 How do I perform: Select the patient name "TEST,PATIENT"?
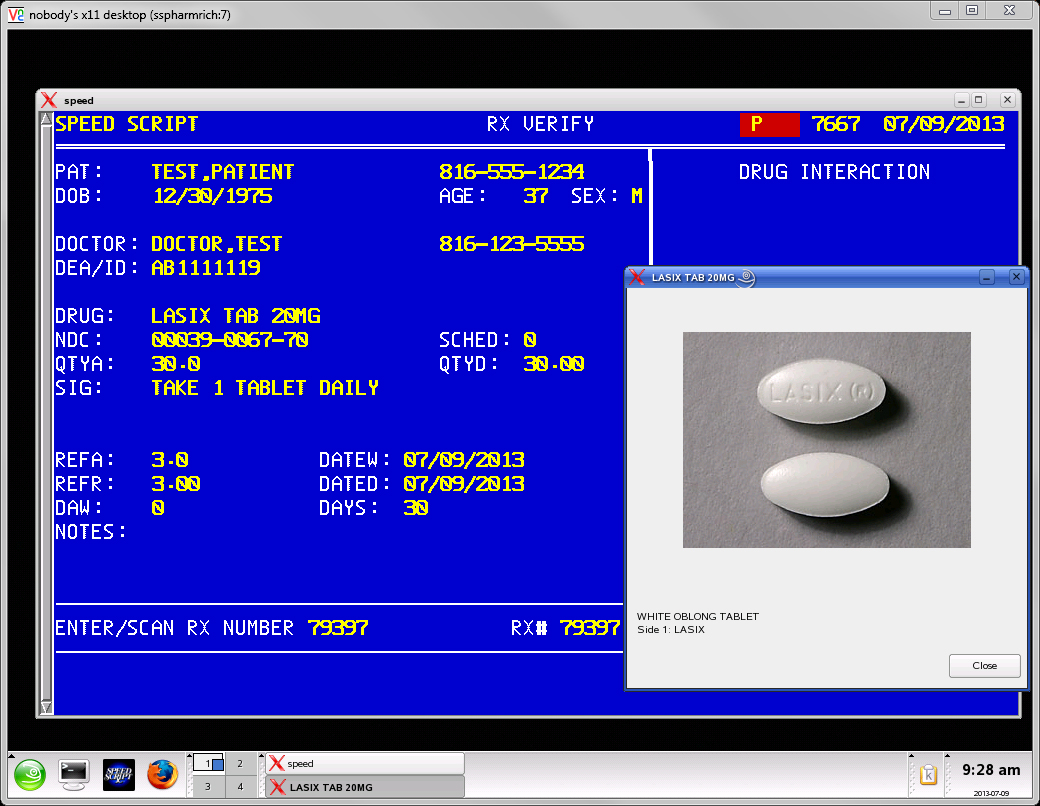pyautogui.click(x=223, y=172)
